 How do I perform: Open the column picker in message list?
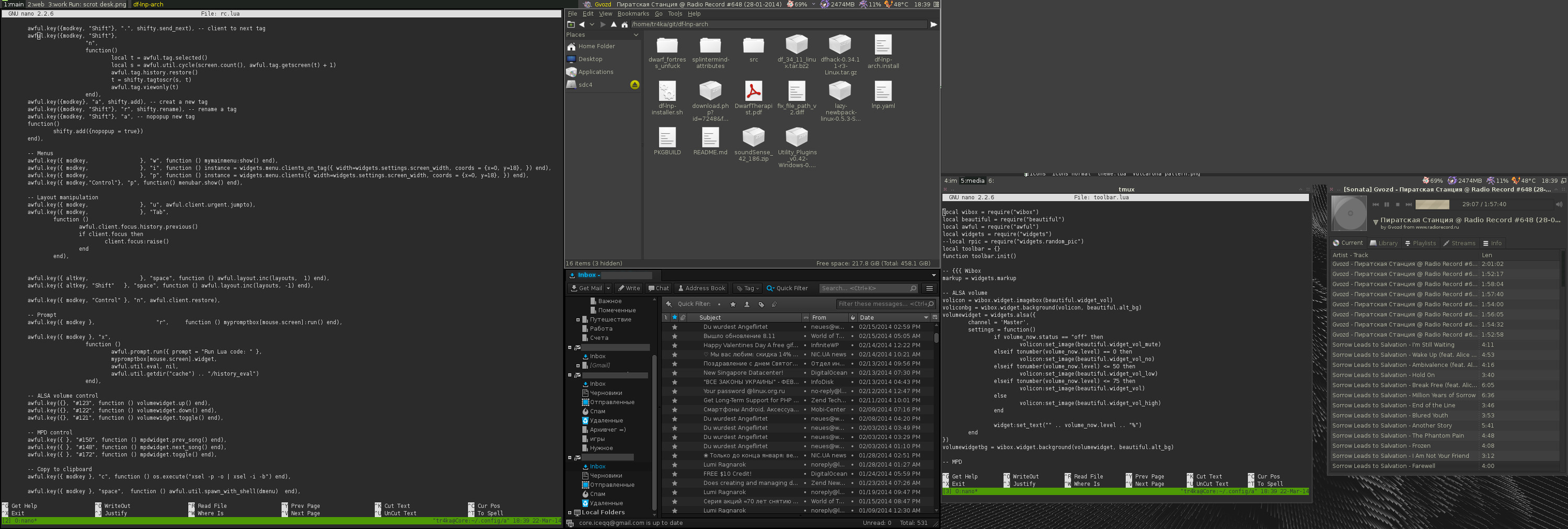(x=935, y=317)
